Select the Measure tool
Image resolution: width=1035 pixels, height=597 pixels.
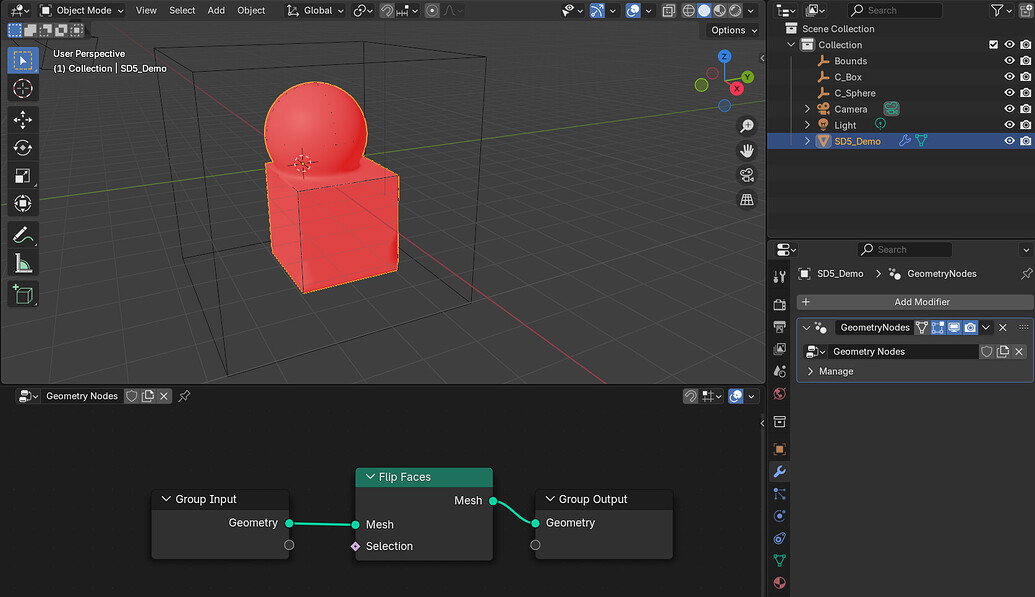(x=22, y=263)
